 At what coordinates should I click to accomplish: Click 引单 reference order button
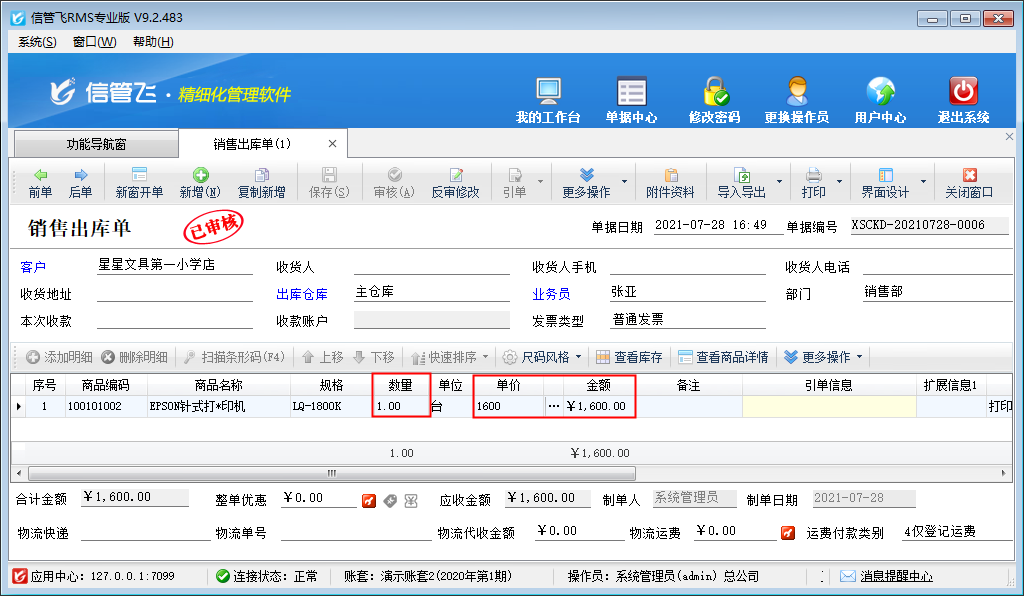515,183
